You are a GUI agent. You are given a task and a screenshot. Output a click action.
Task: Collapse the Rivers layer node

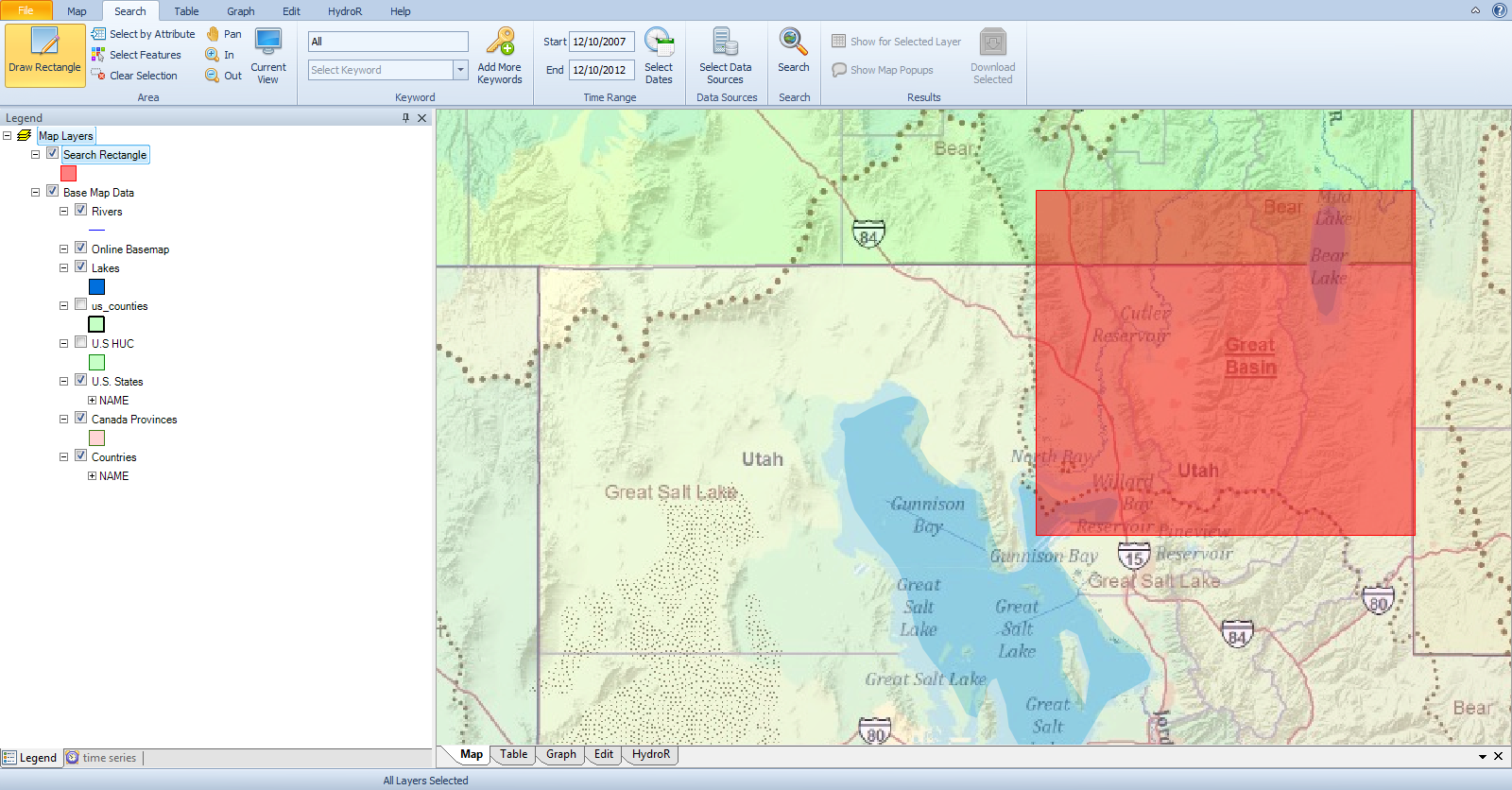64,212
